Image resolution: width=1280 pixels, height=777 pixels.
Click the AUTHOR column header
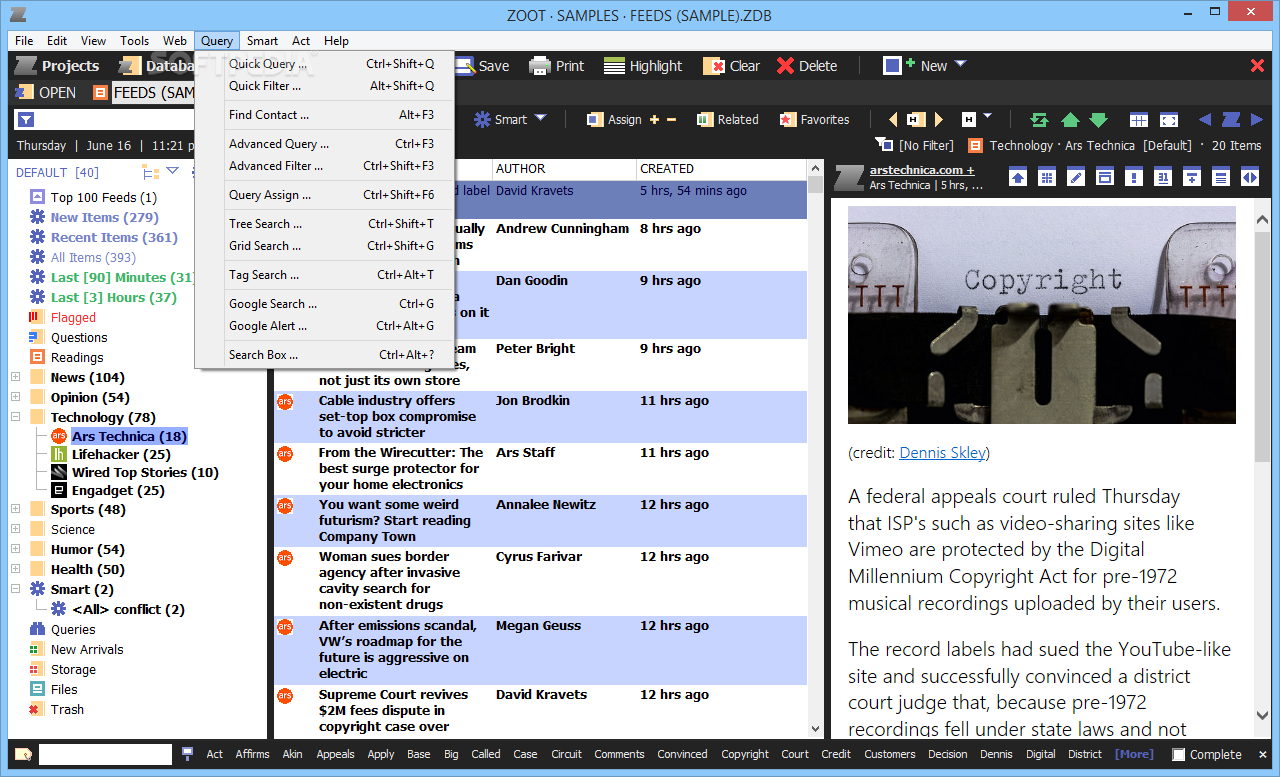click(x=564, y=169)
